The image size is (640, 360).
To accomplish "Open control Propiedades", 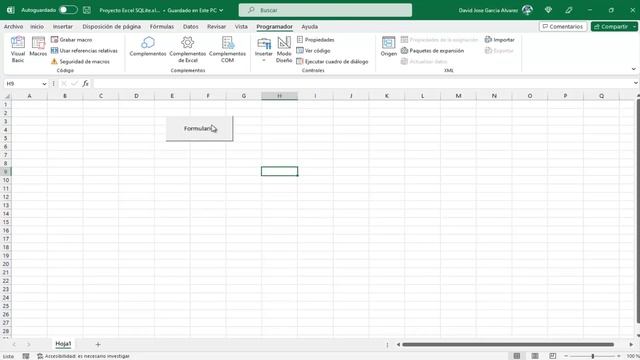I will coord(316,40).
